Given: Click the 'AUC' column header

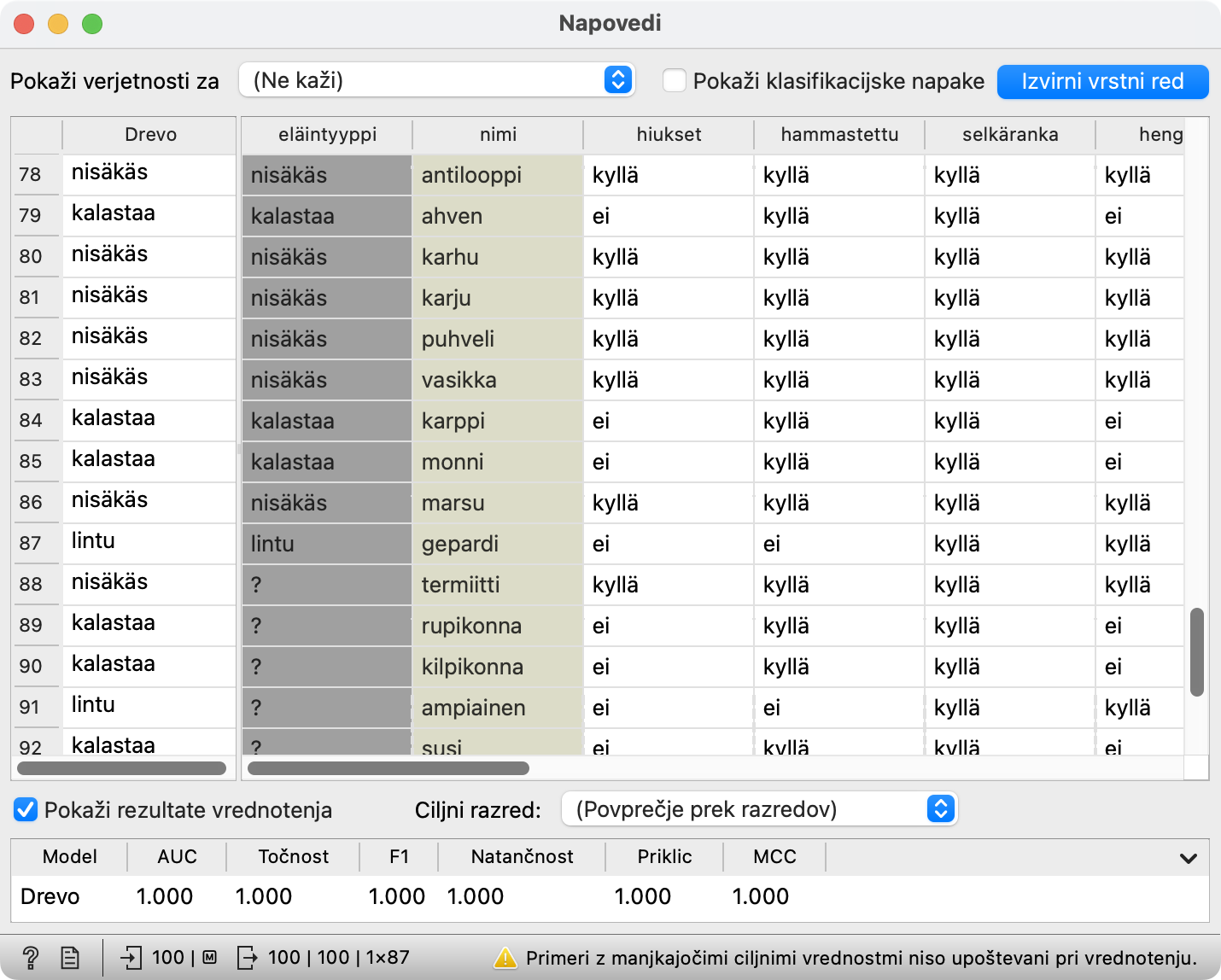Looking at the screenshot, I should (177, 857).
